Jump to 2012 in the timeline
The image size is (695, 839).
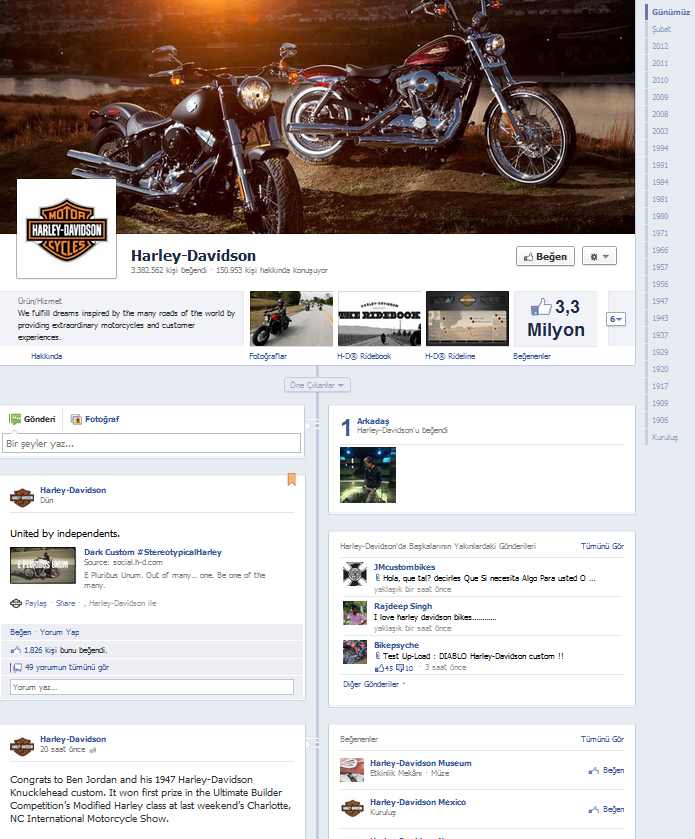pos(660,46)
